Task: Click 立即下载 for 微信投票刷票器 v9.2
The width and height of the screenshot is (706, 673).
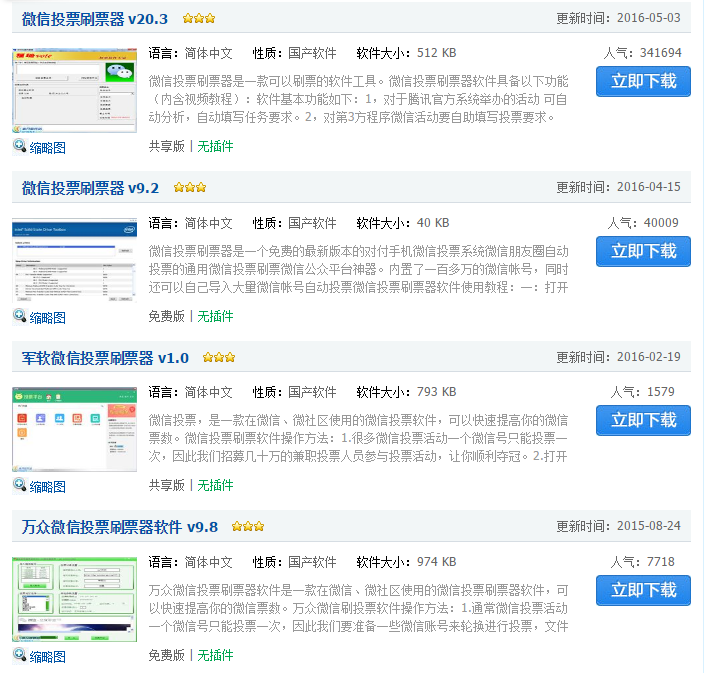Action: point(643,251)
